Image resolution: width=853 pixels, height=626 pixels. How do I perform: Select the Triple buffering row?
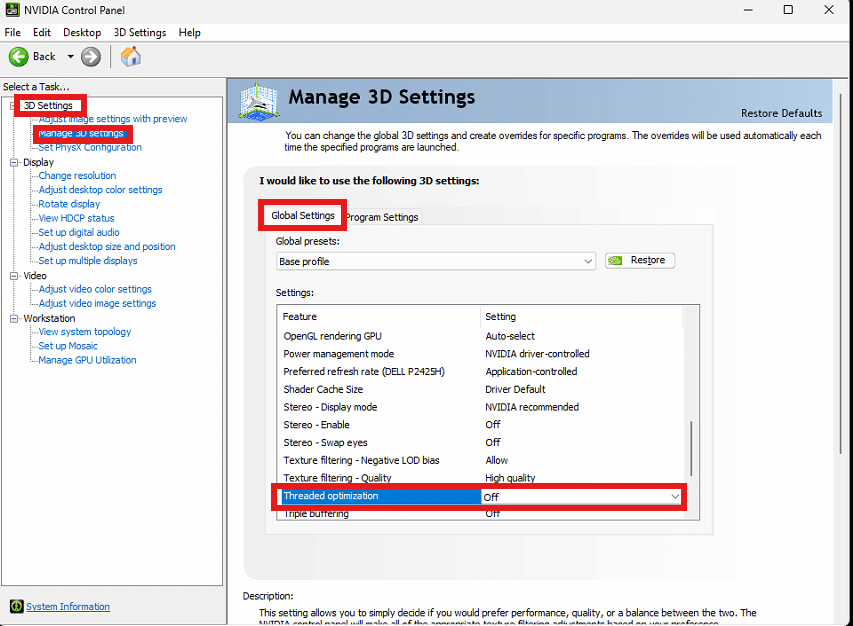coord(480,514)
